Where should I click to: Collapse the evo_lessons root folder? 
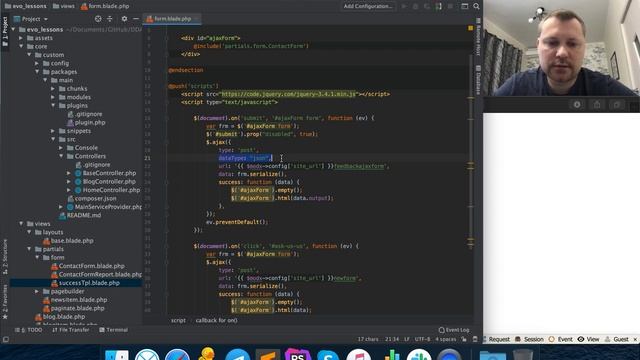point(13,29)
